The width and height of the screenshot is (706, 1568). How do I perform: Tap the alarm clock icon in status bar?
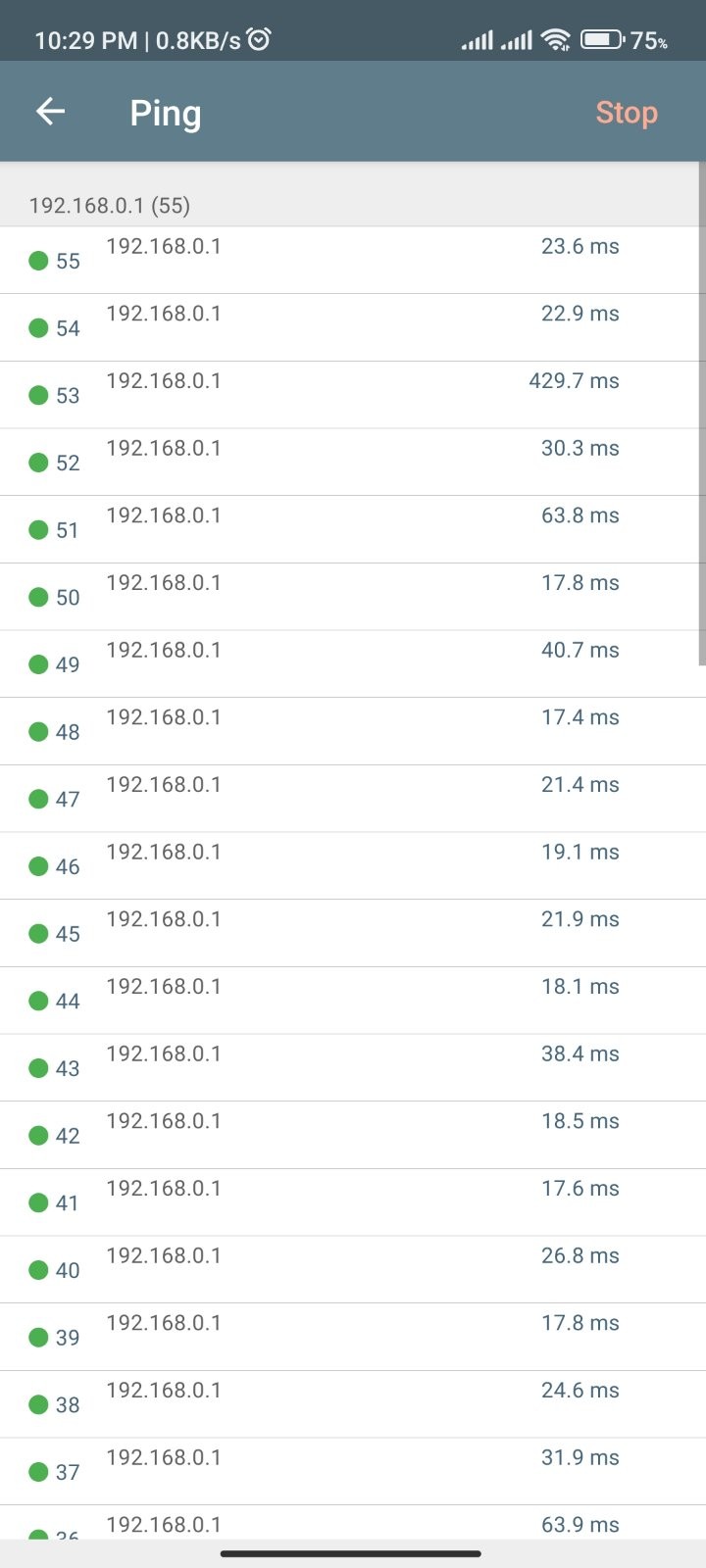259,39
